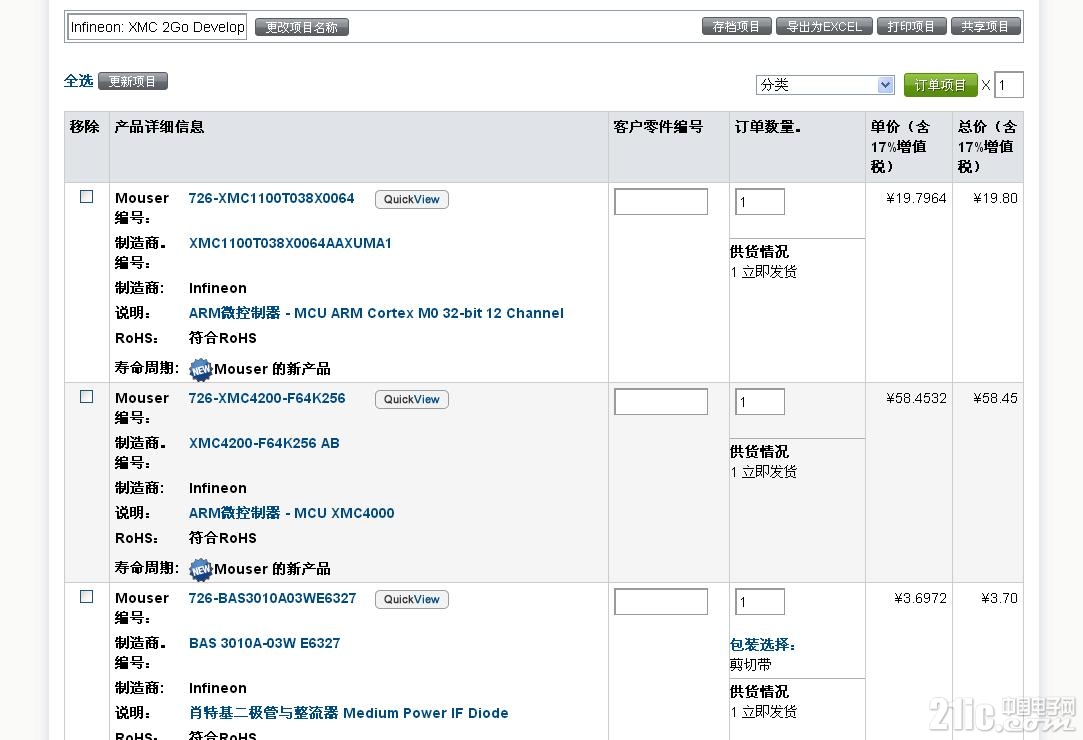Focus the order multiplier field next to 订单项目
Screen dimensions: 1083x740
pyautogui.click(x=1008, y=85)
